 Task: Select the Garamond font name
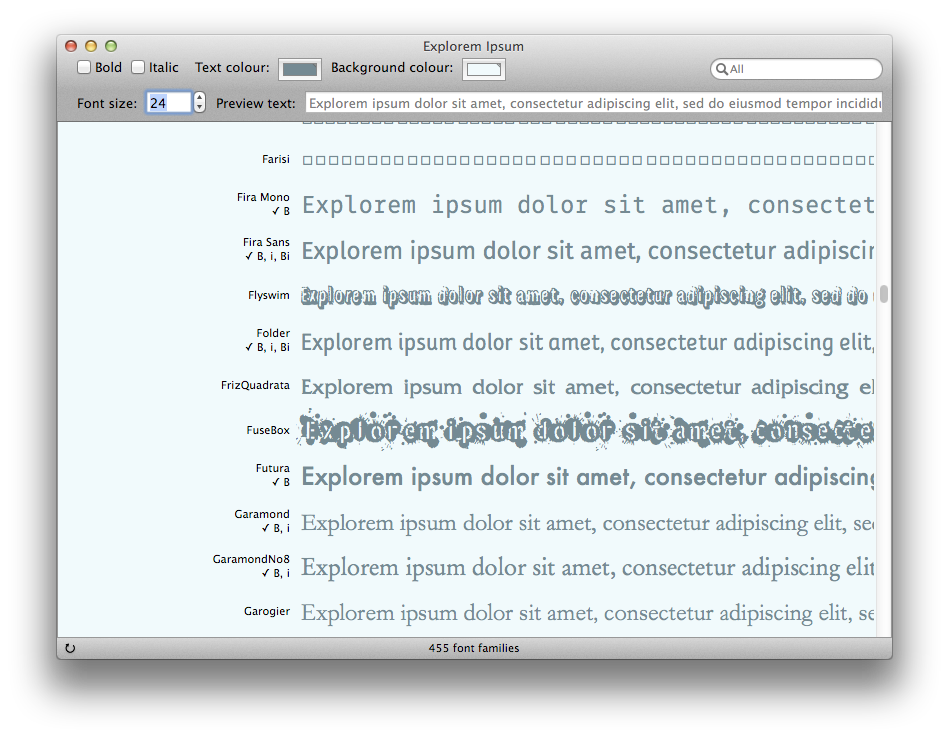[x=261, y=514]
